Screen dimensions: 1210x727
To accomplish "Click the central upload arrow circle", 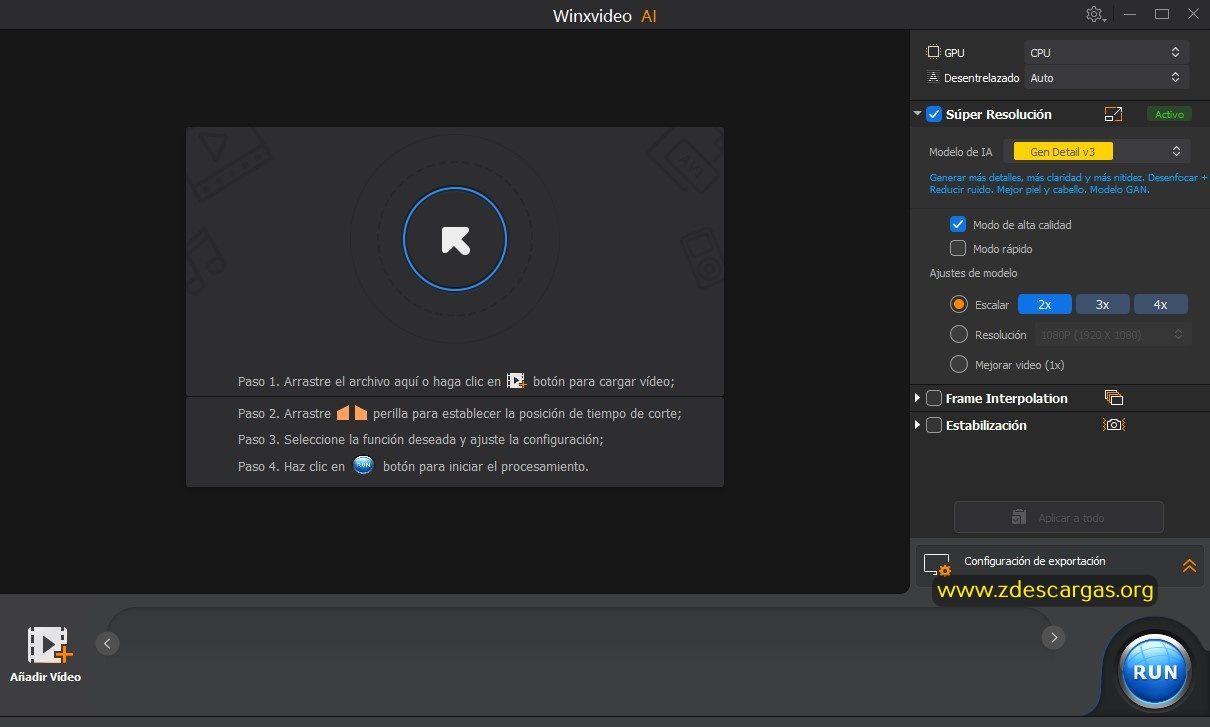I will (x=455, y=239).
